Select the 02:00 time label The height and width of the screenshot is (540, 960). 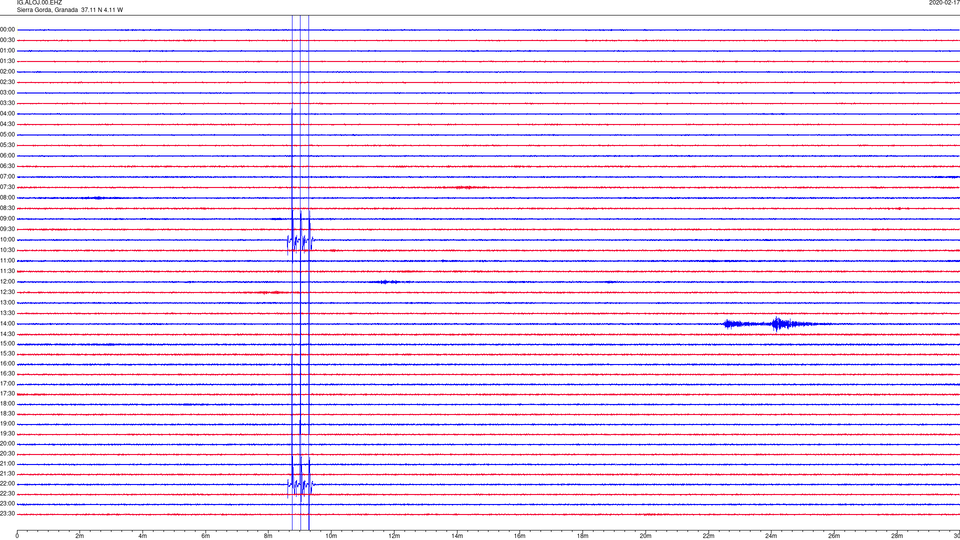(x=7, y=72)
